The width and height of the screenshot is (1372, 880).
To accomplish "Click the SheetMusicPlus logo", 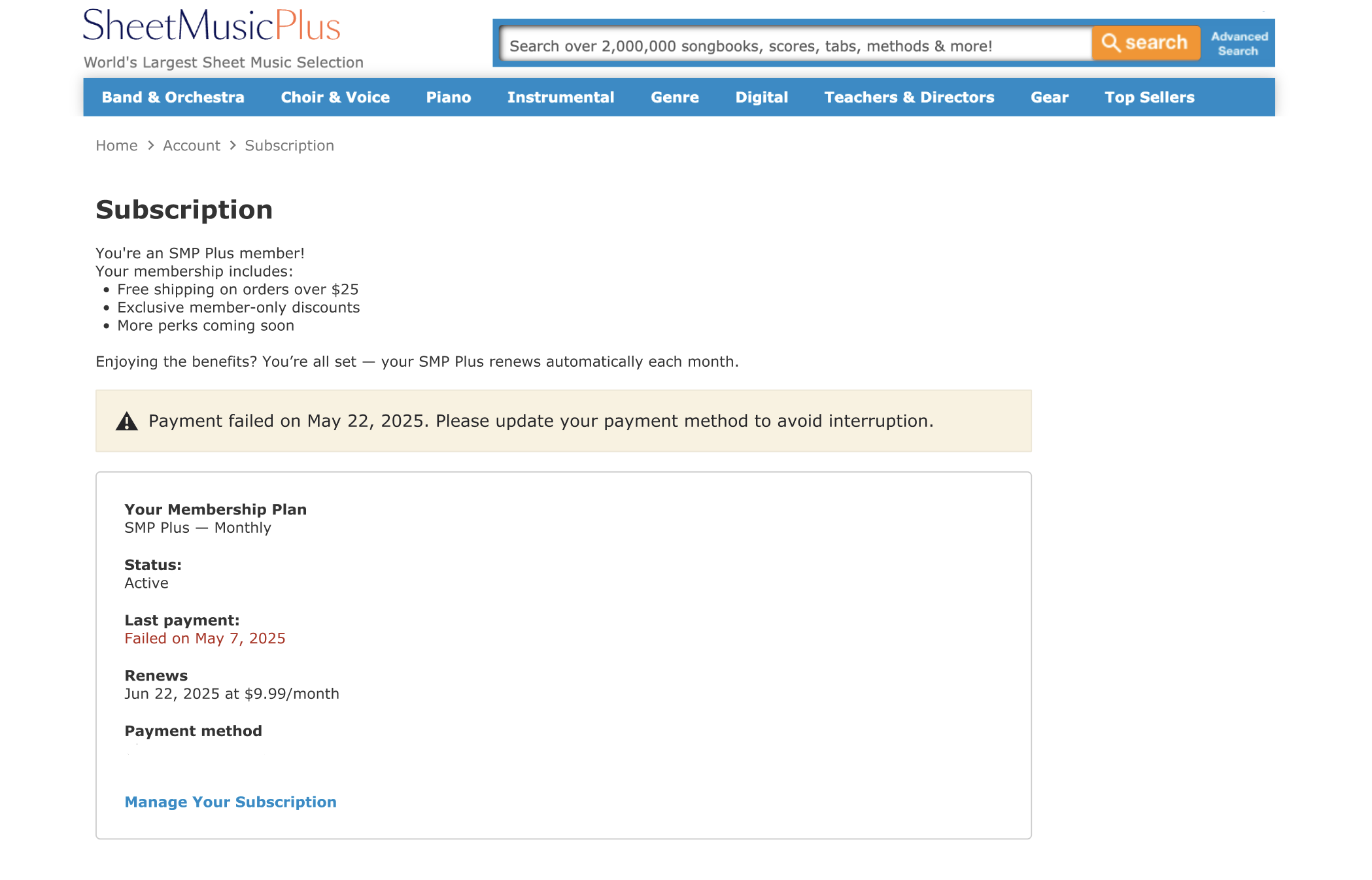I will (x=211, y=26).
